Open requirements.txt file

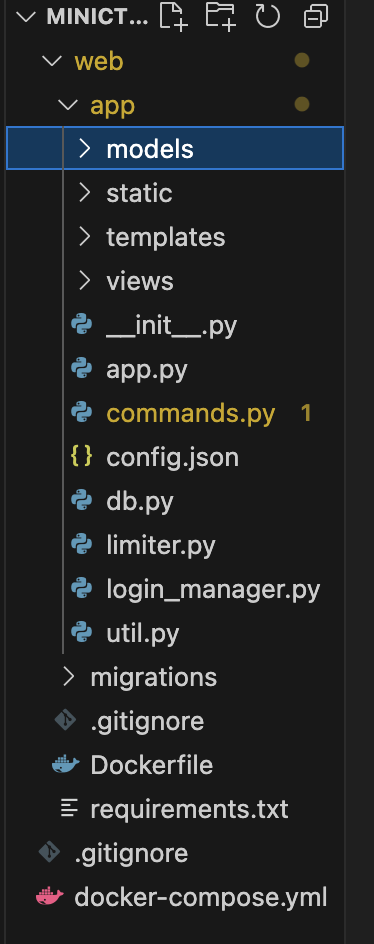point(189,810)
